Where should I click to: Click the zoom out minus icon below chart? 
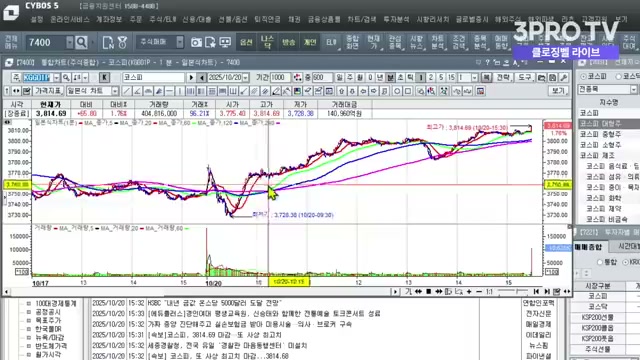coord(479,291)
